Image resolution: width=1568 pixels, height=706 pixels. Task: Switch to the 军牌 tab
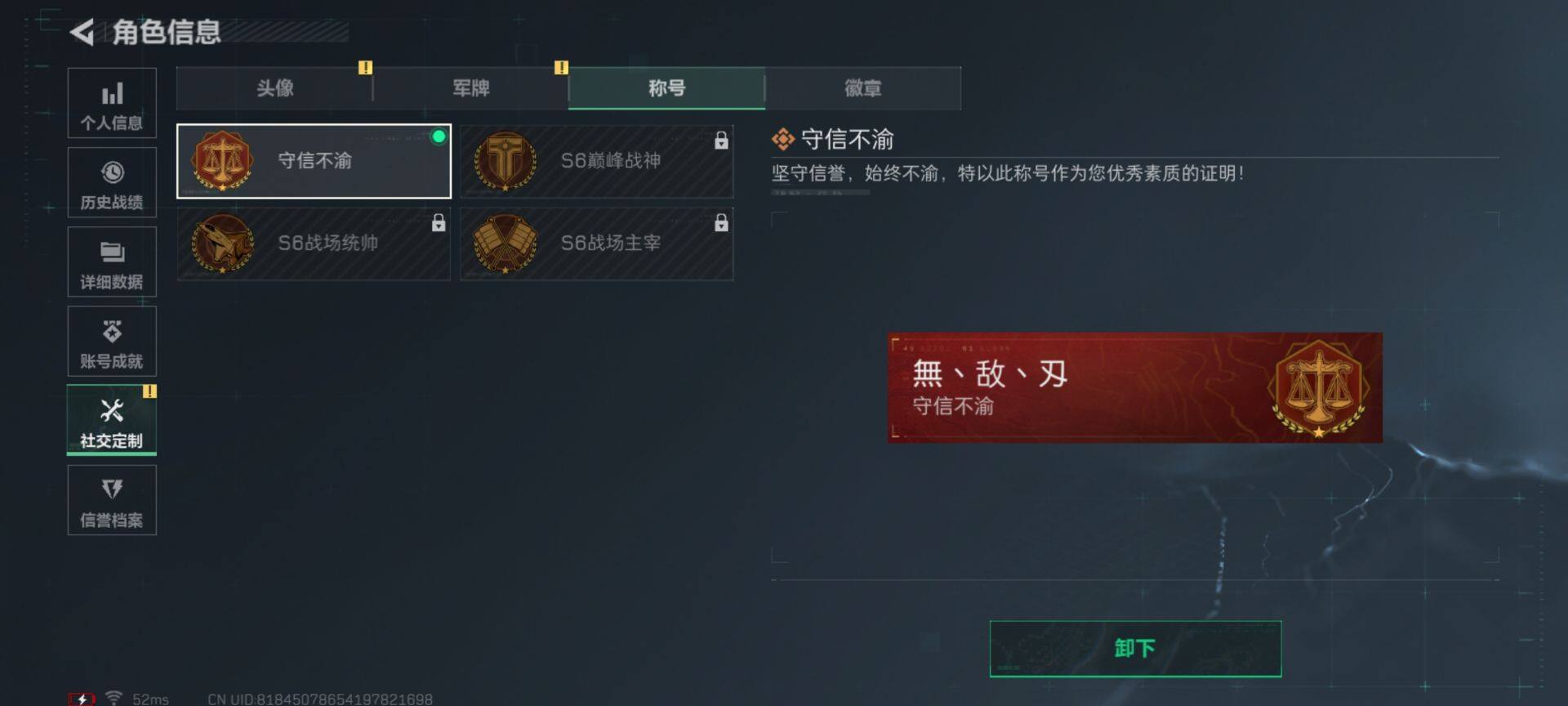click(470, 88)
